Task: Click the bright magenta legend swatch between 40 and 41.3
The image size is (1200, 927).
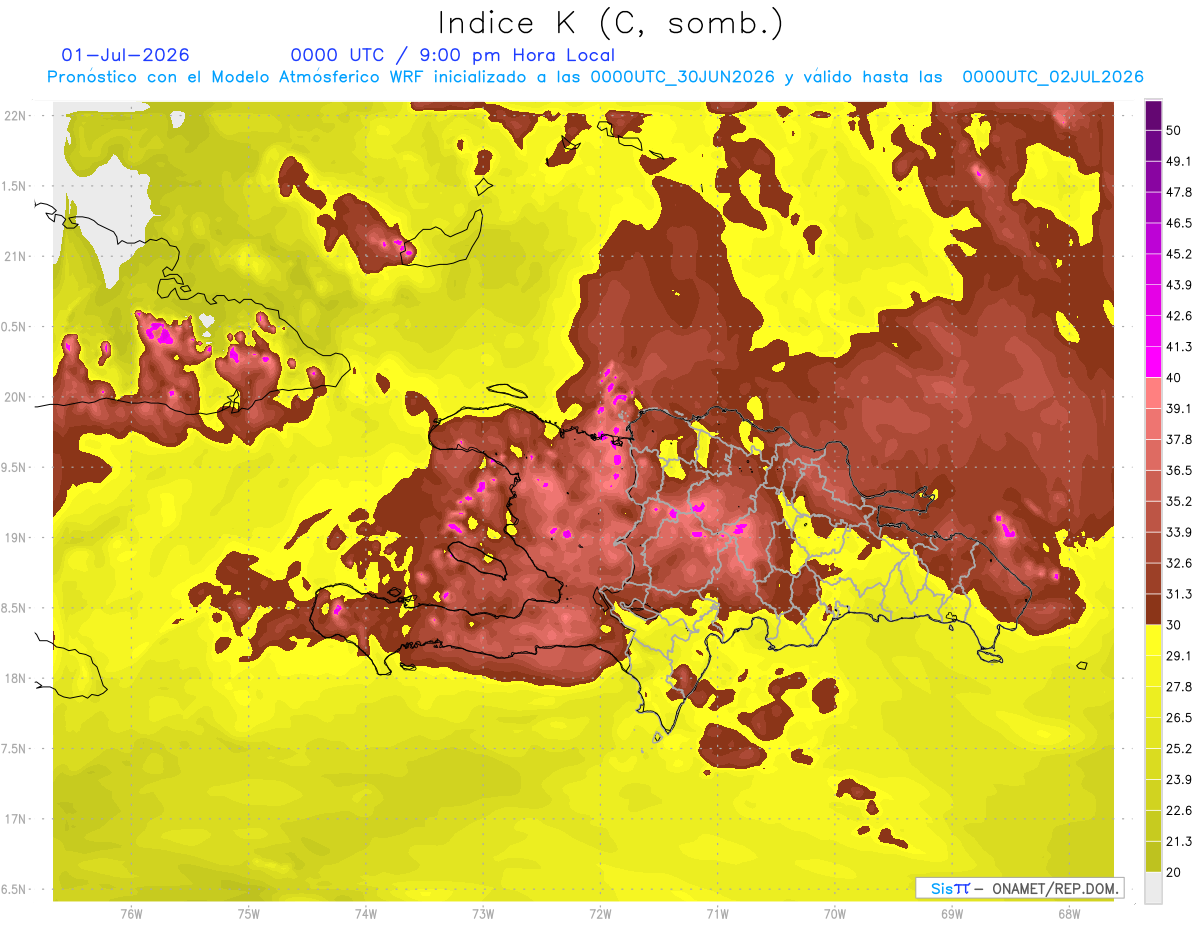Action: 1153,362
